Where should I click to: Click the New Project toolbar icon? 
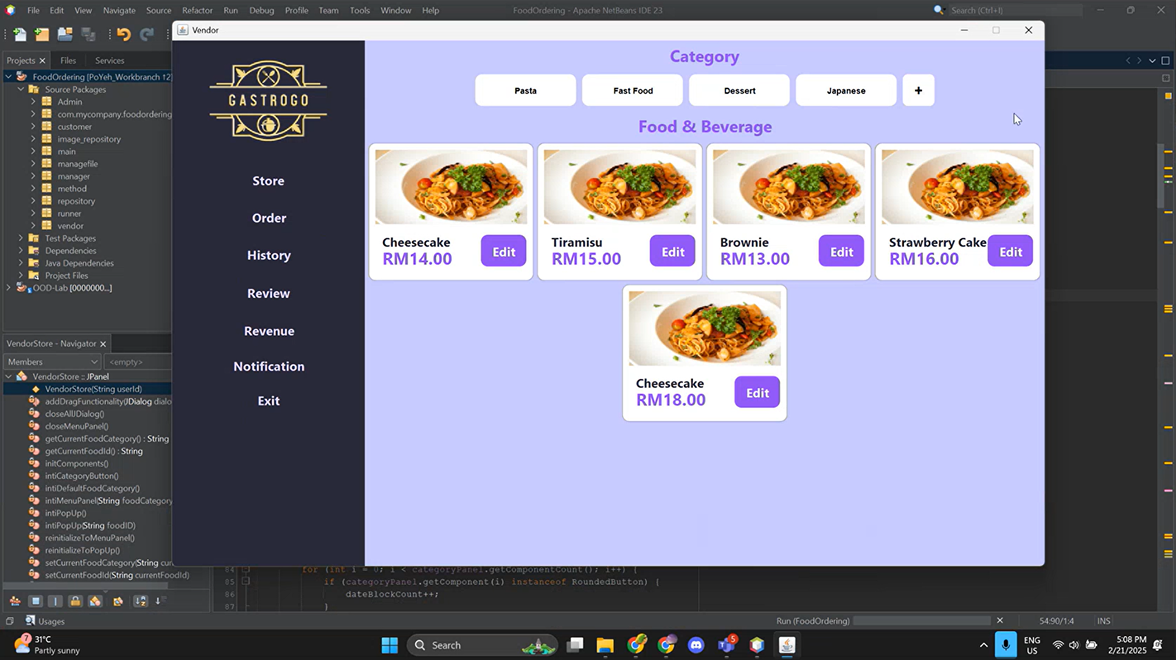[x=42, y=35]
